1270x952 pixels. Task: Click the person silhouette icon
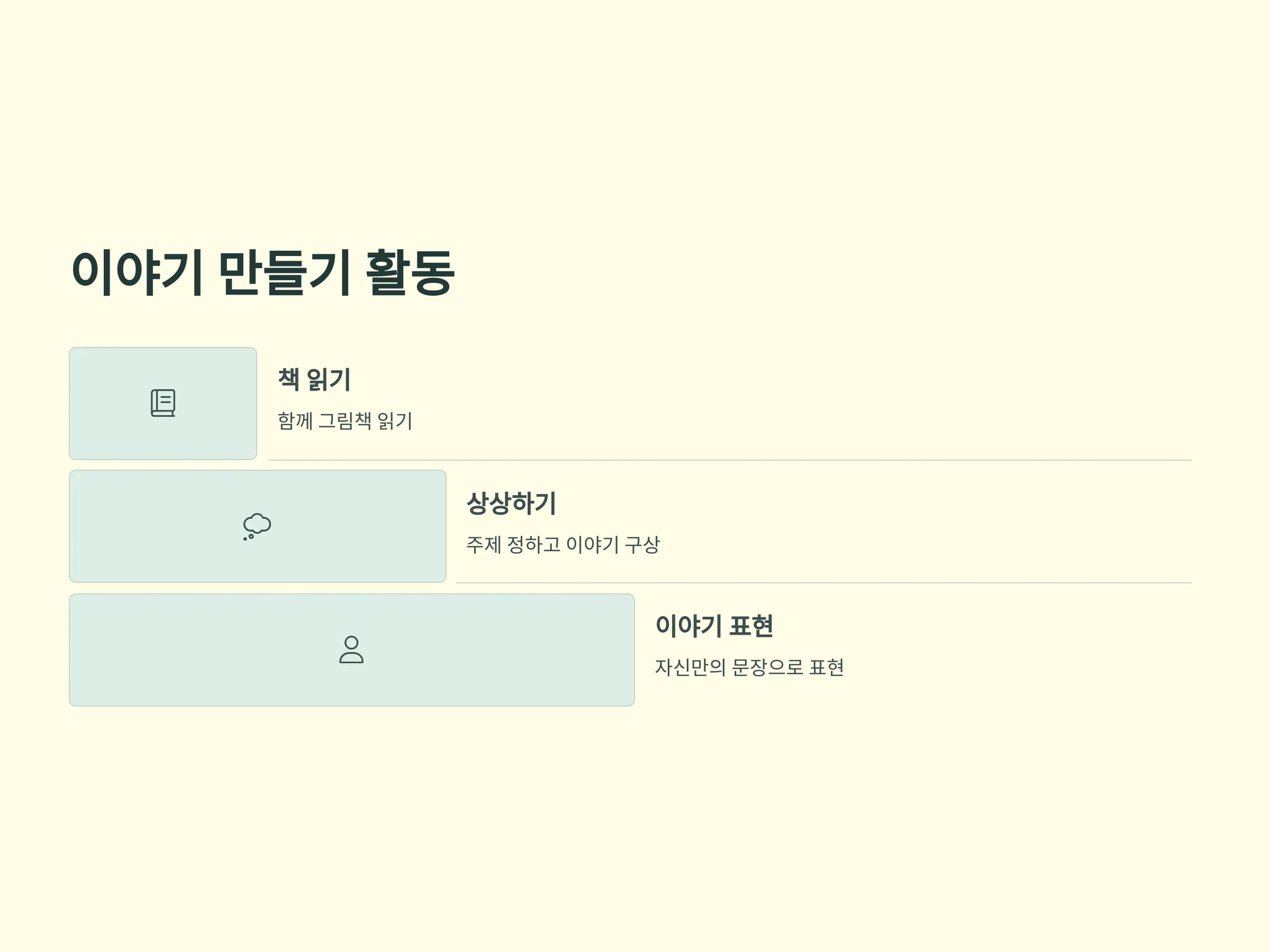pos(351,649)
